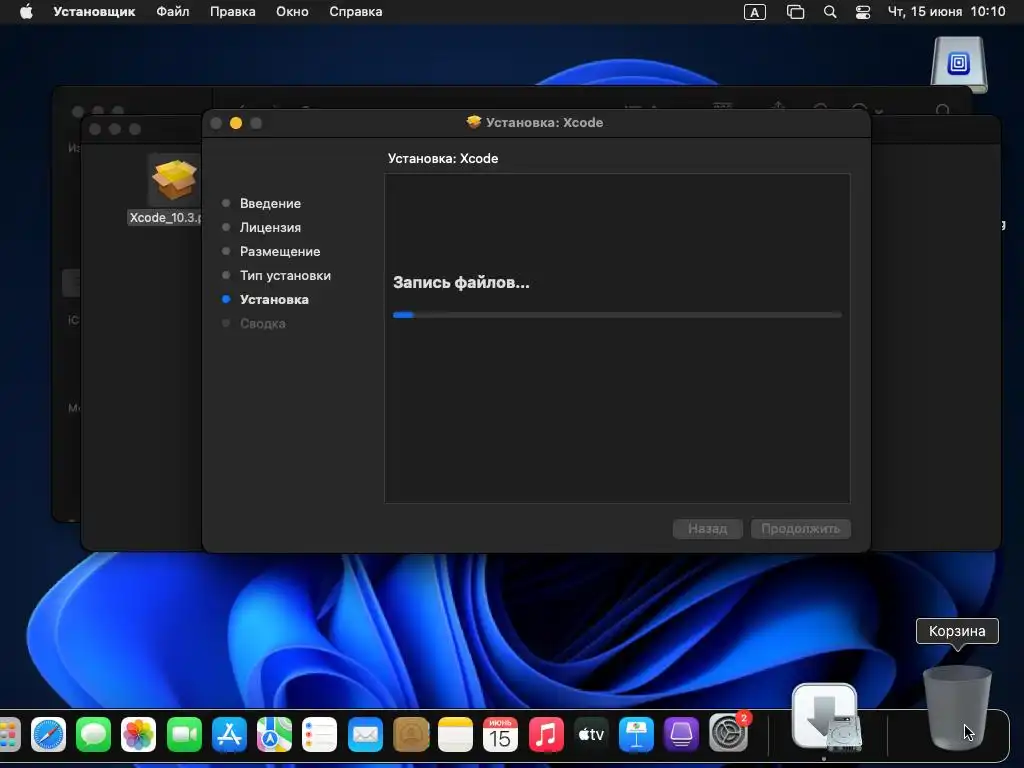Open Launchpad from the Dock
This screenshot has width=1024, height=768.
point(8,734)
